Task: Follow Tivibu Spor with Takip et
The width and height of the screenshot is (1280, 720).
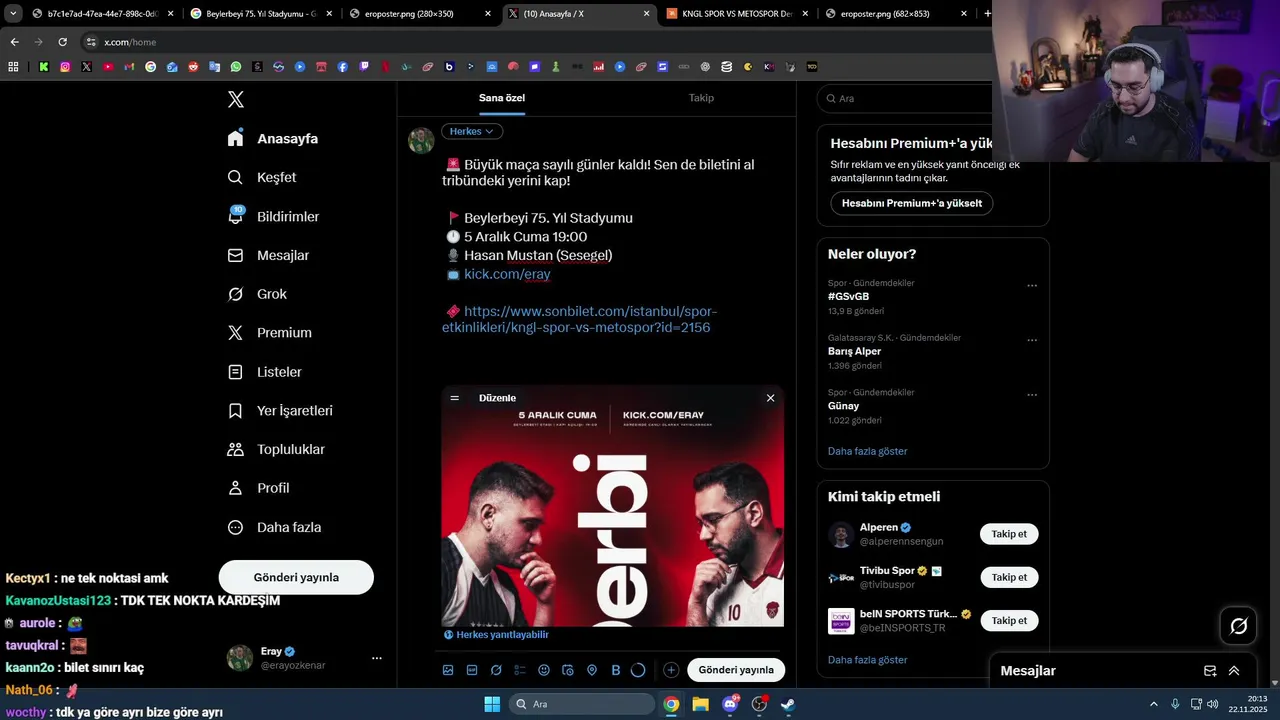Action: tap(1009, 577)
